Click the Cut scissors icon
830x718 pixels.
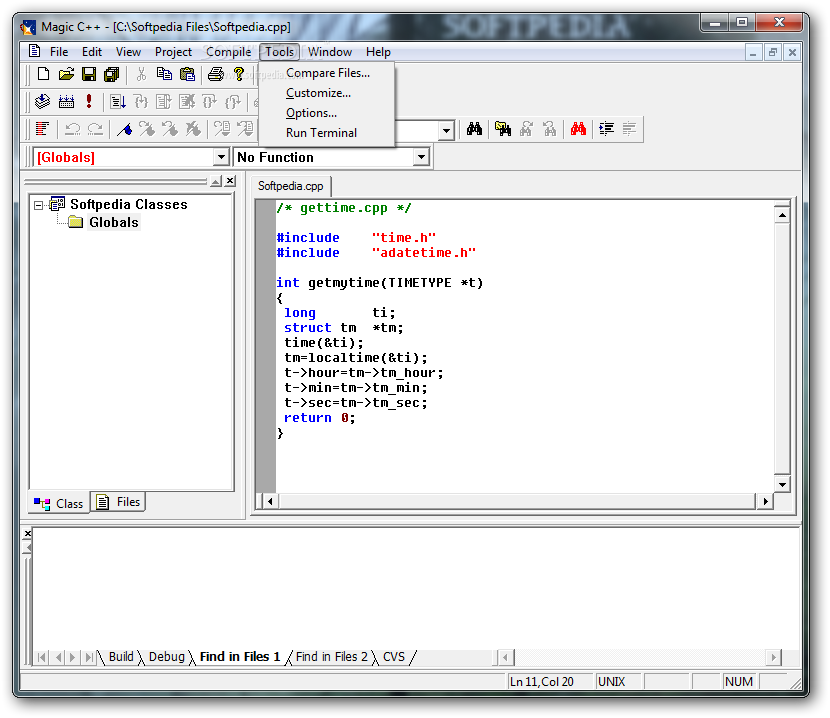(141, 74)
